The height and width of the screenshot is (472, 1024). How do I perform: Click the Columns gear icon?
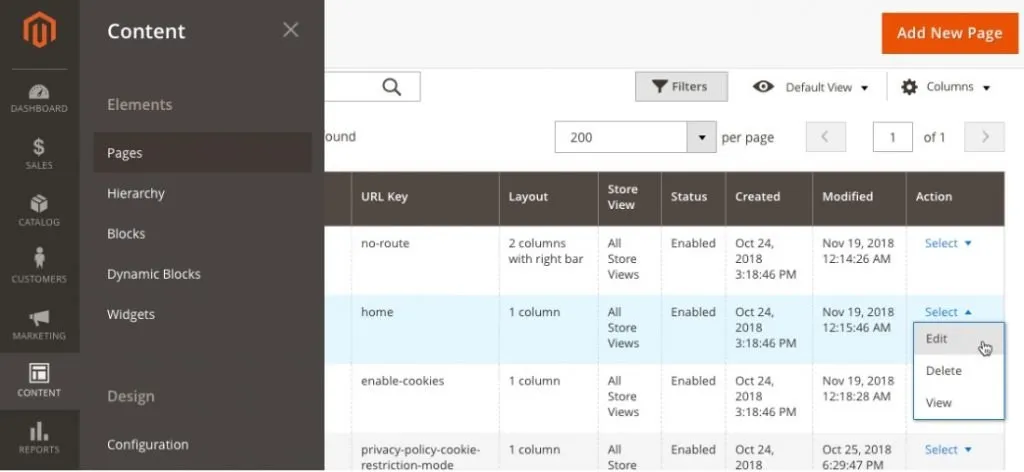point(909,87)
